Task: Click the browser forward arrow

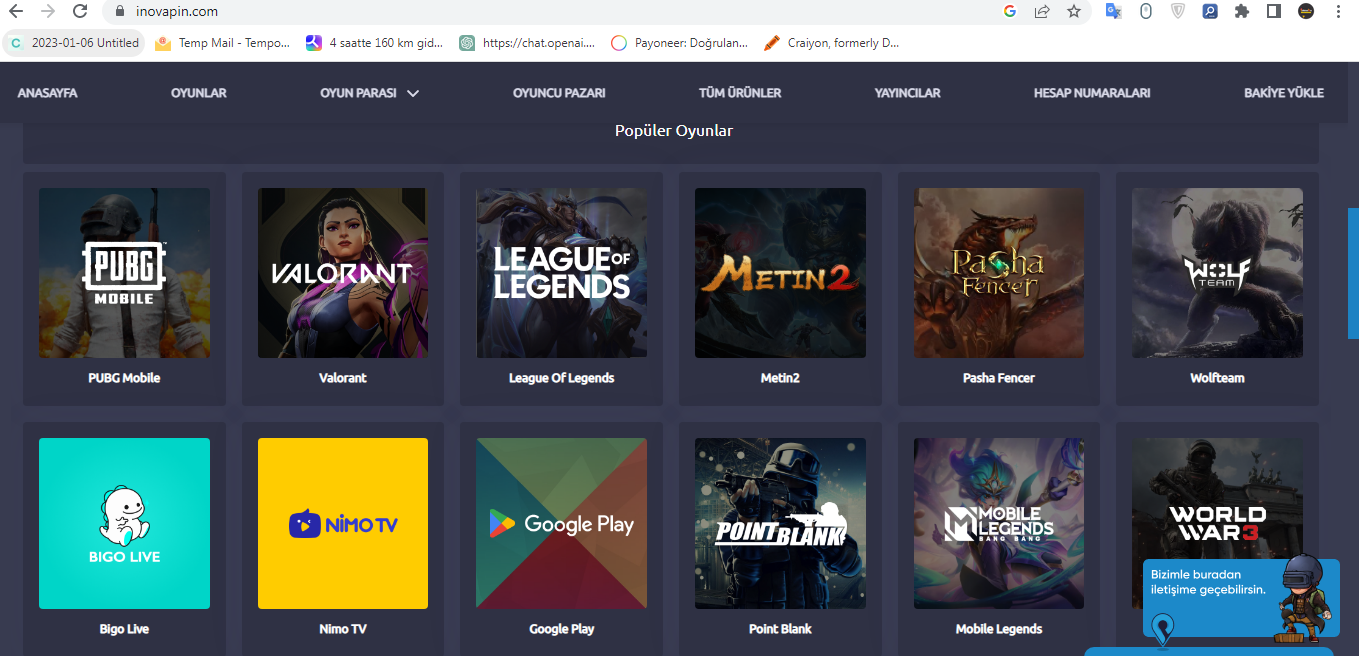Action: coord(48,12)
